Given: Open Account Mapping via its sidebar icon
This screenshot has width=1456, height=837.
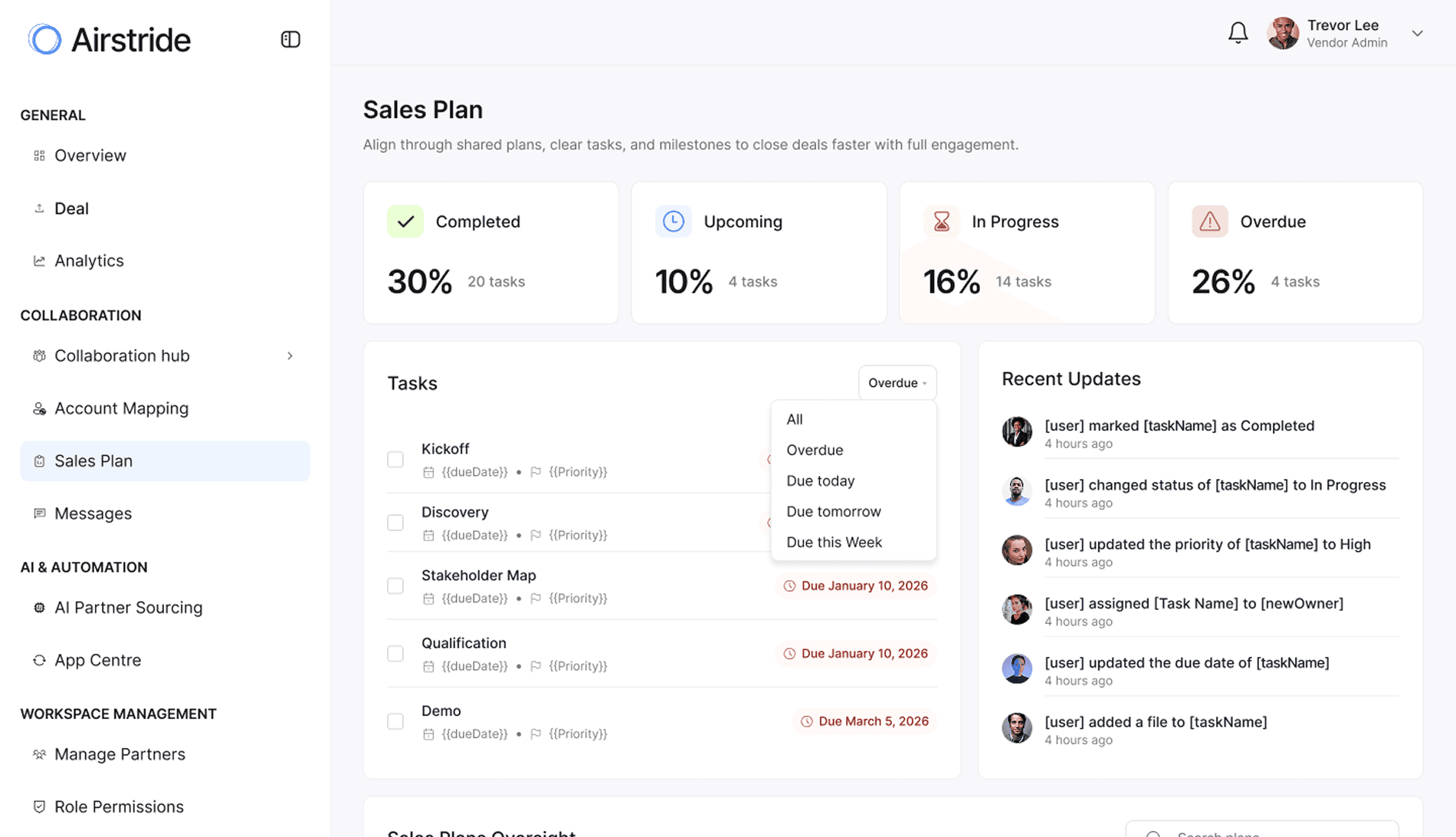Looking at the screenshot, I should tap(39, 409).
